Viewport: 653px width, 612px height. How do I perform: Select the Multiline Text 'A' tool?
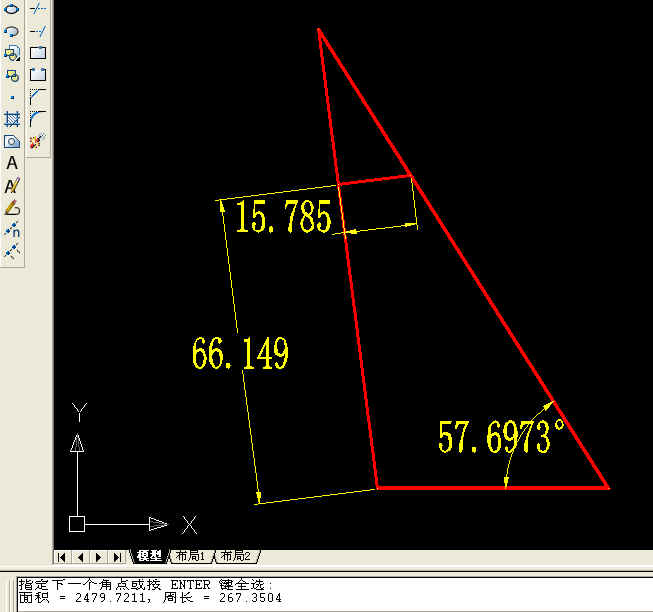(x=12, y=163)
